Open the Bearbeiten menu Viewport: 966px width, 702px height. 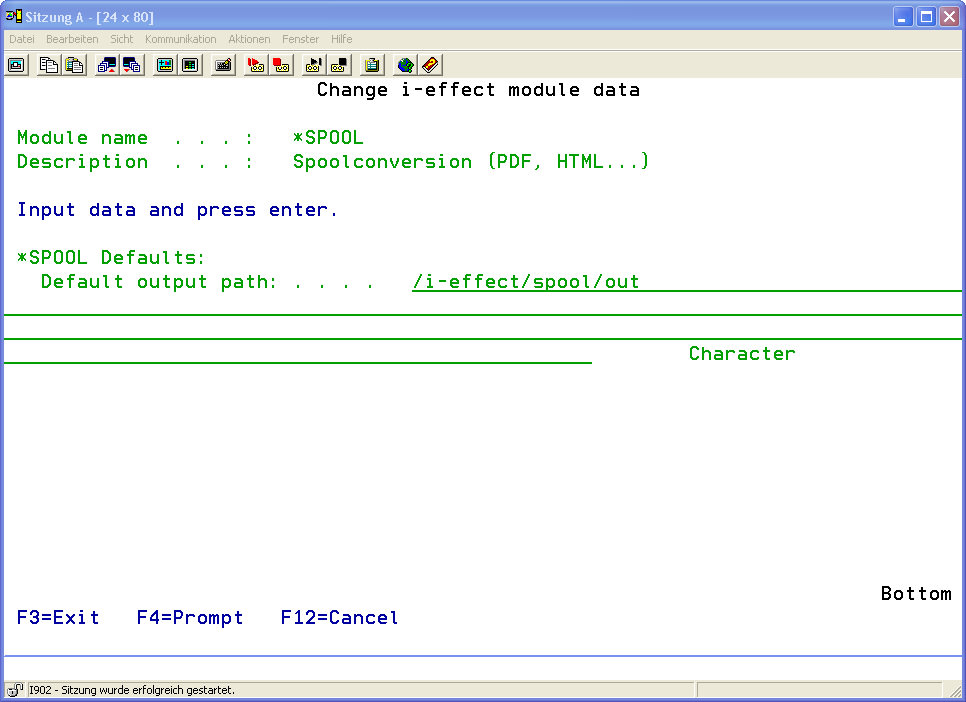pos(72,39)
